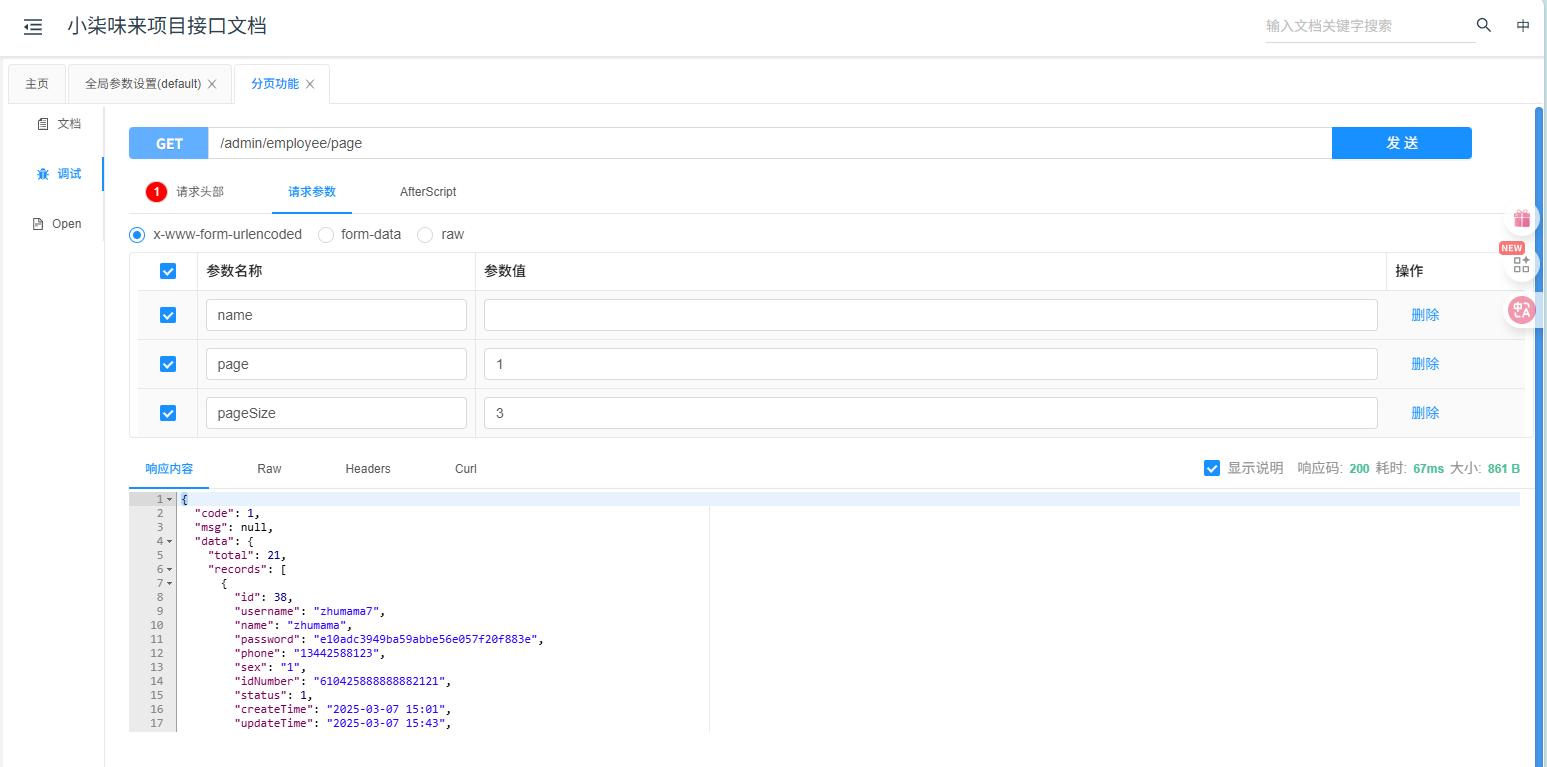Uncheck the name parameter checkbox

[x=168, y=315]
